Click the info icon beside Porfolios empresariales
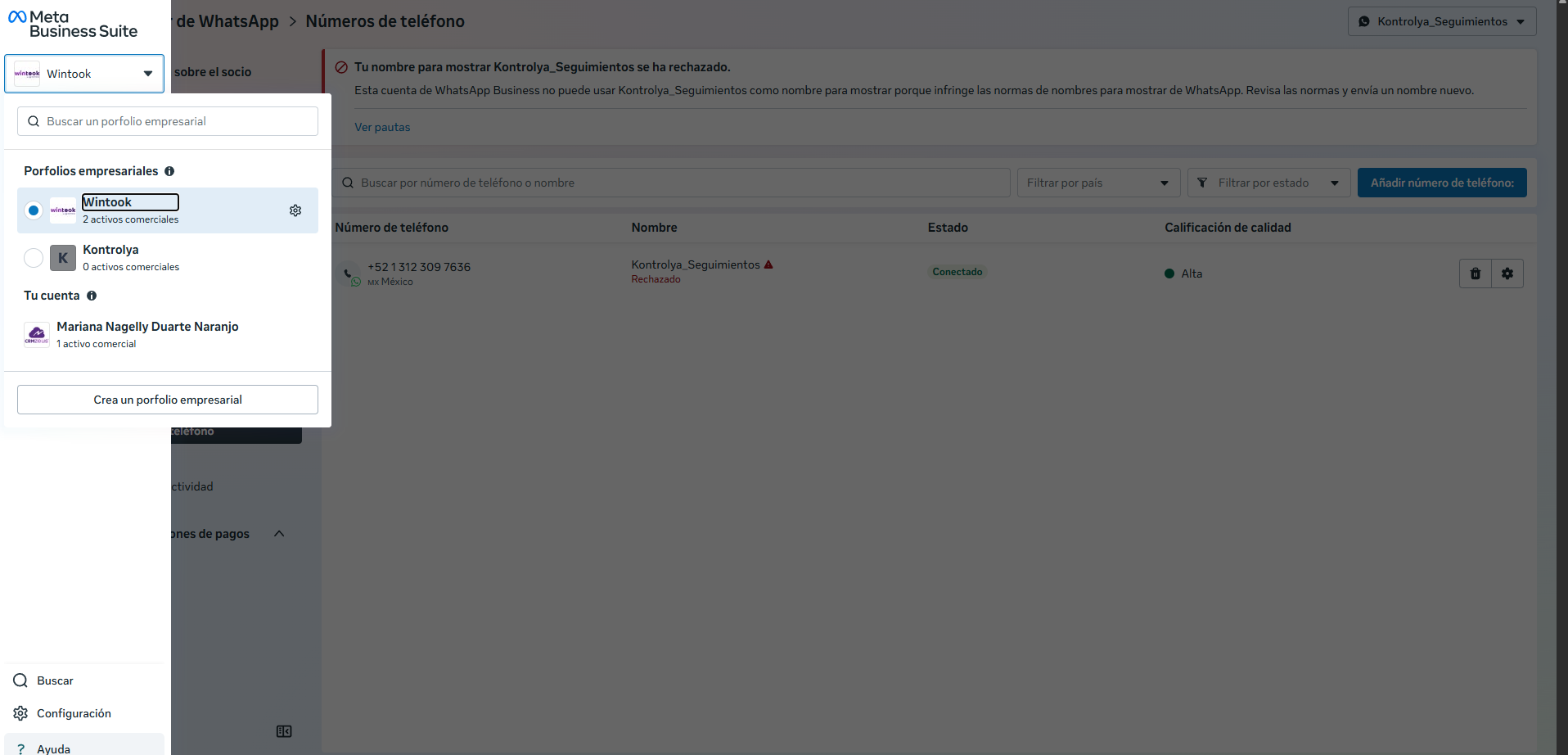The width and height of the screenshot is (1568, 755). pos(169,171)
